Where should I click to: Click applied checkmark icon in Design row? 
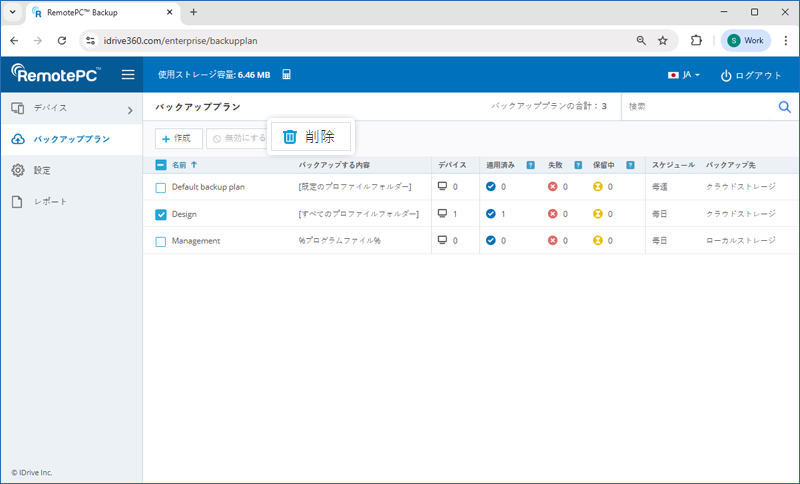[491, 214]
